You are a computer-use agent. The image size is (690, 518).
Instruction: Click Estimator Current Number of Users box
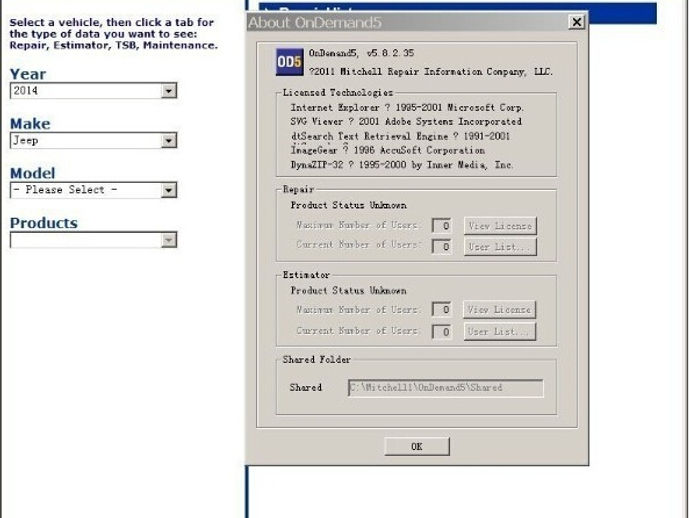click(441, 331)
